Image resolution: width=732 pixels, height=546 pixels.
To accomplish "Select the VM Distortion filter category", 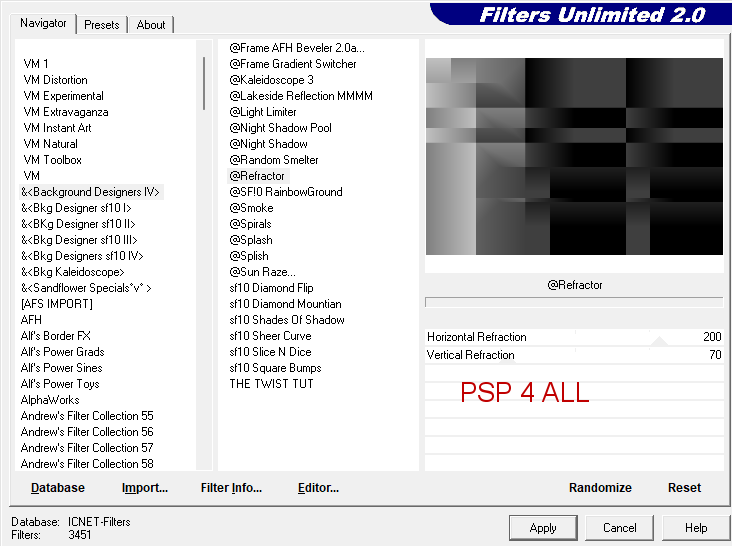I will pyautogui.click(x=55, y=80).
